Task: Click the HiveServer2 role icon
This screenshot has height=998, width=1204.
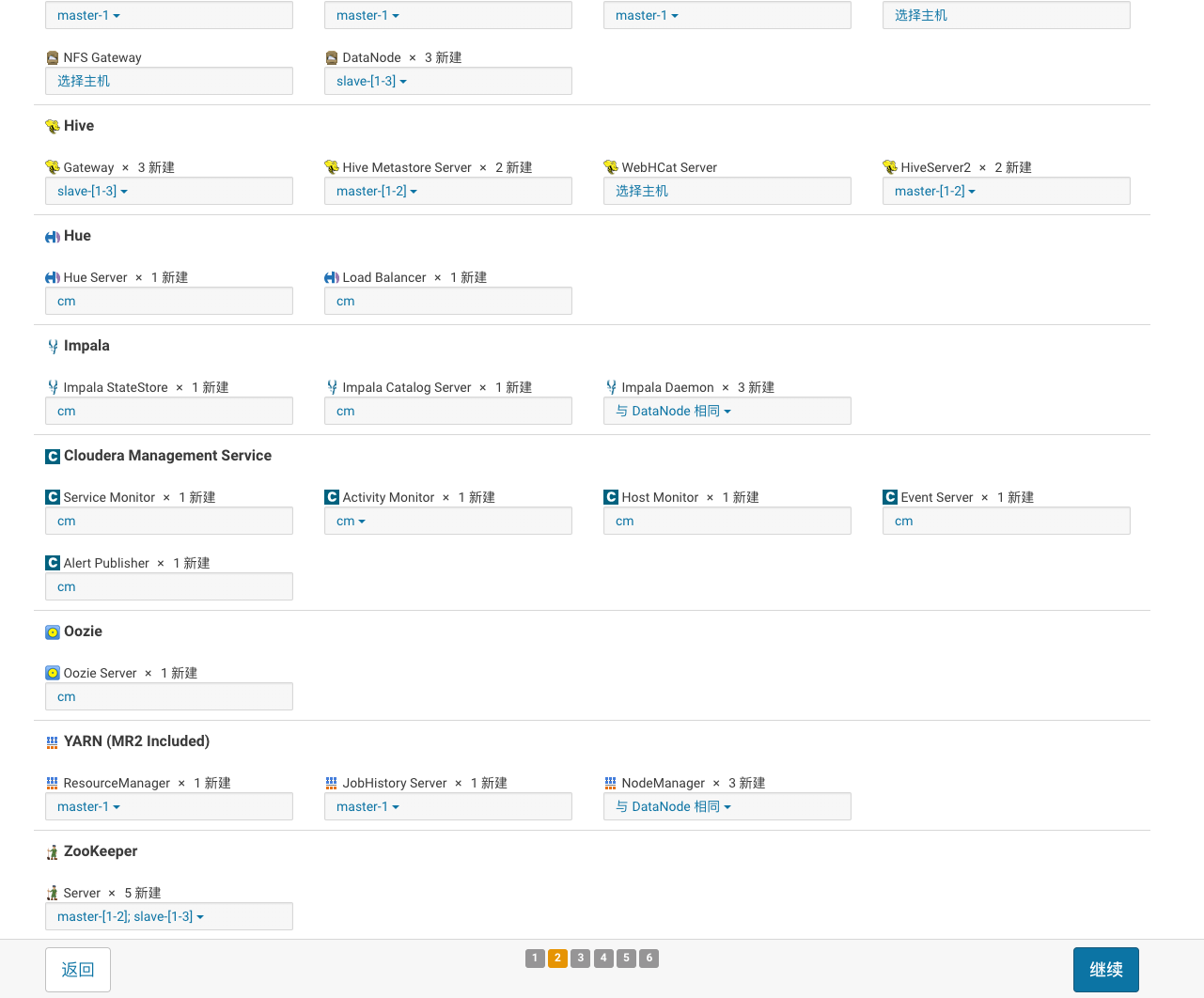Action: click(x=890, y=167)
